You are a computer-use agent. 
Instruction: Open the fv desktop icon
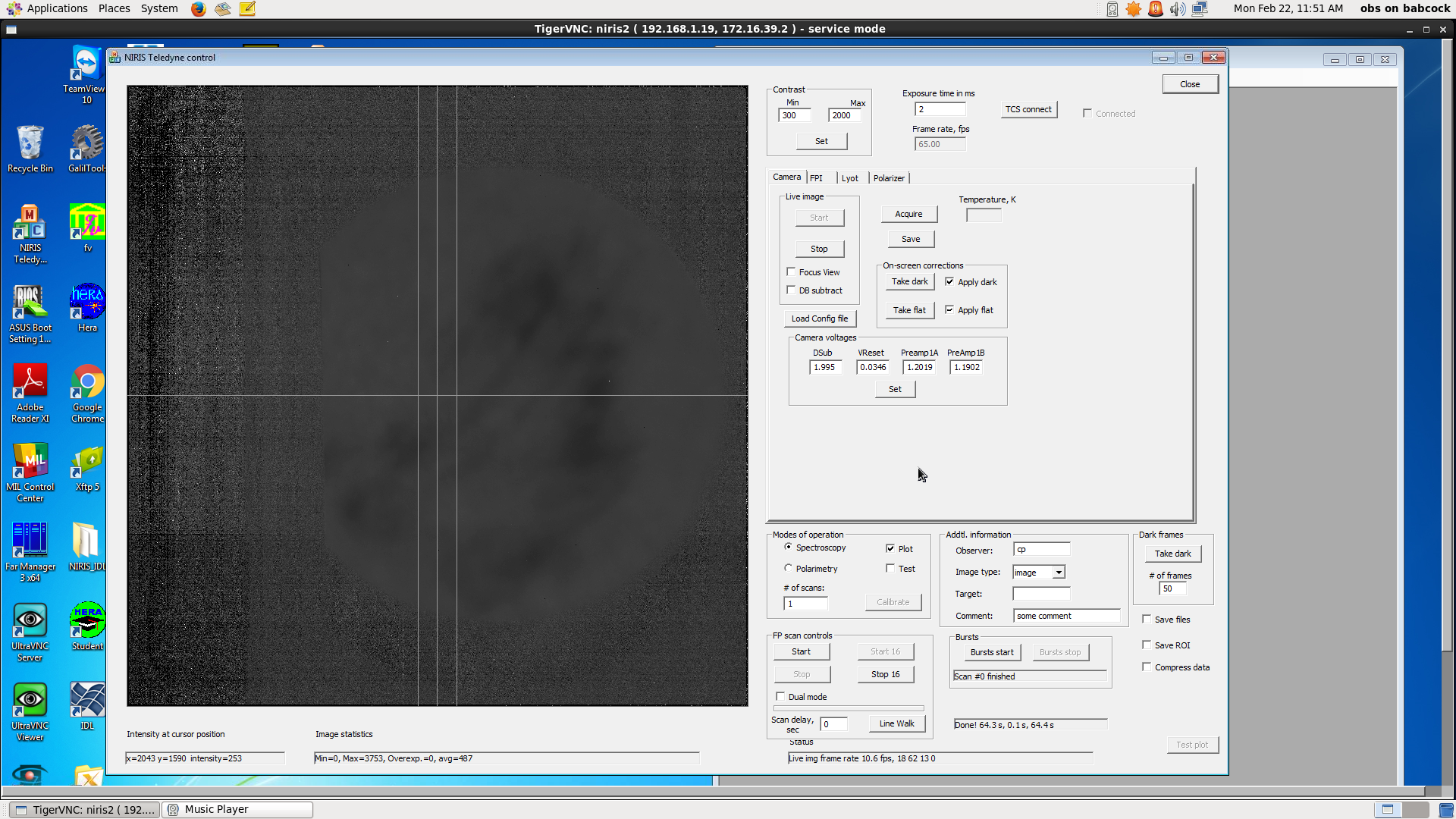[x=87, y=228]
